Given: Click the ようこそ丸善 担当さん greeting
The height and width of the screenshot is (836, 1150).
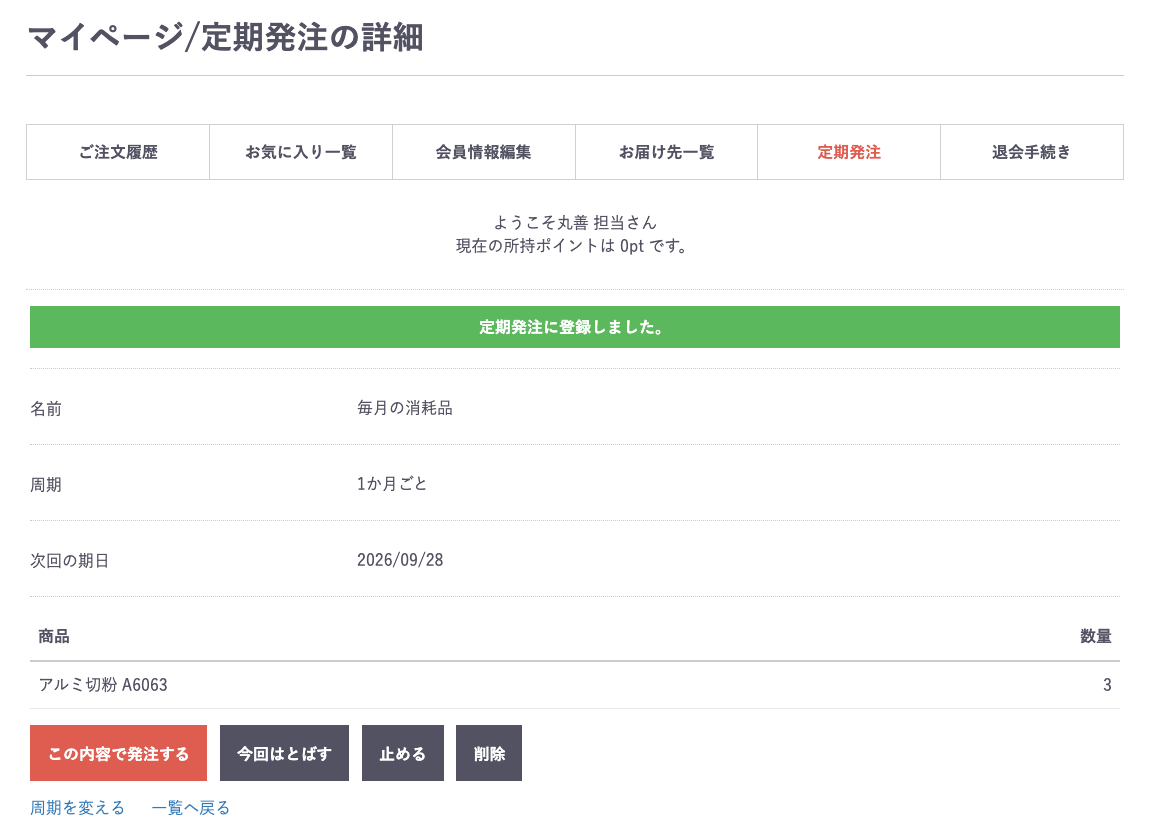Looking at the screenshot, I should tap(575, 222).
